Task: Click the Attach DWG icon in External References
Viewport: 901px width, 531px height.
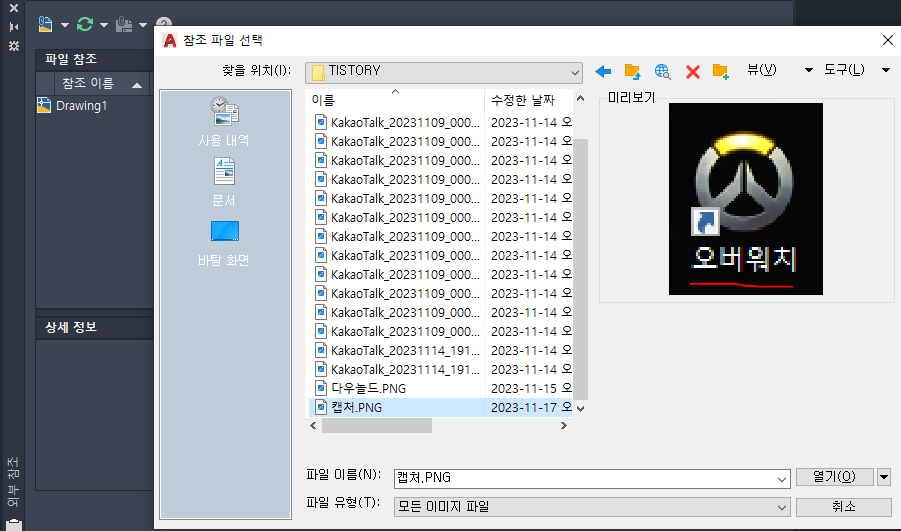Action: coord(45,24)
